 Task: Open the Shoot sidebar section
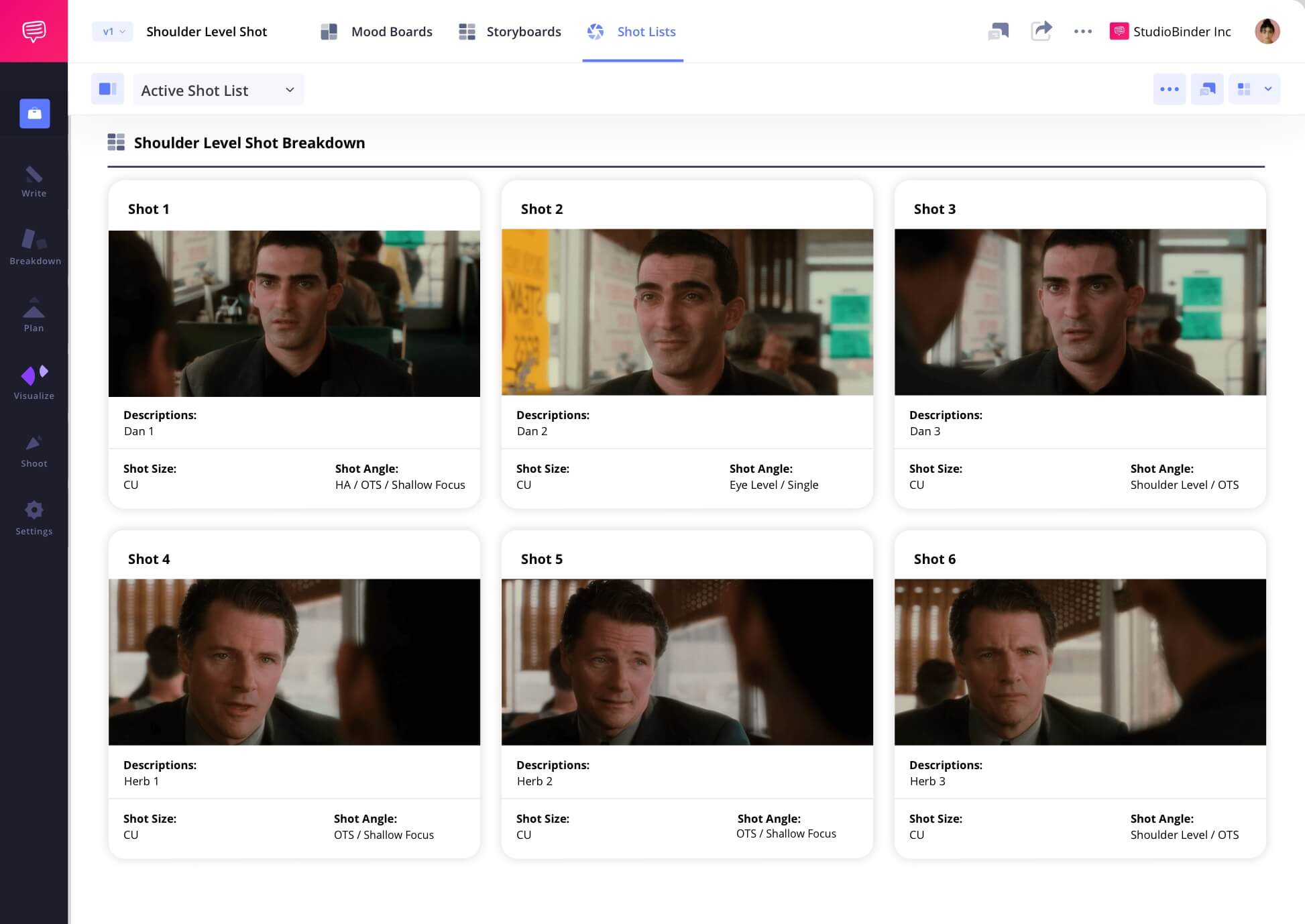click(34, 451)
